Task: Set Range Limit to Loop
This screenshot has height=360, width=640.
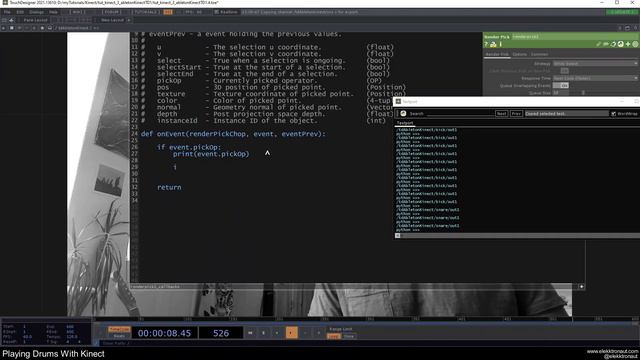Action: (x=333, y=336)
